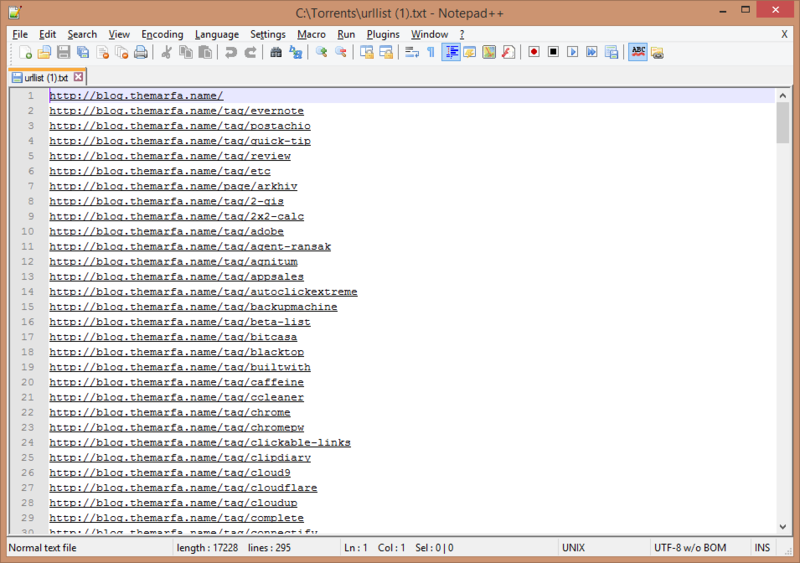Open the Macro menu
The height and width of the screenshot is (563, 800).
(311, 34)
